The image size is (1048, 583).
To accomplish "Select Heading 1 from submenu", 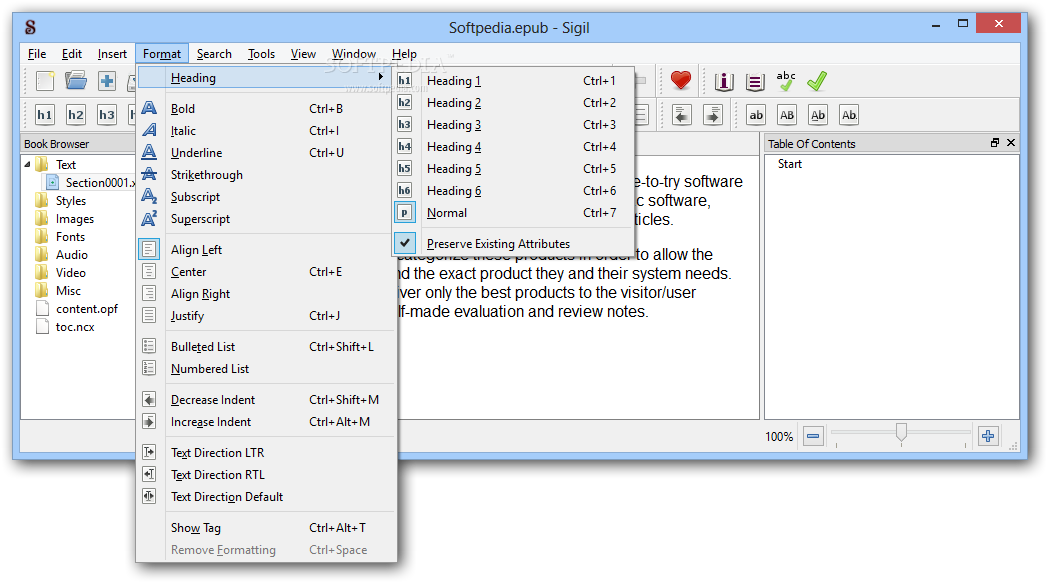I will click(x=513, y=80).
